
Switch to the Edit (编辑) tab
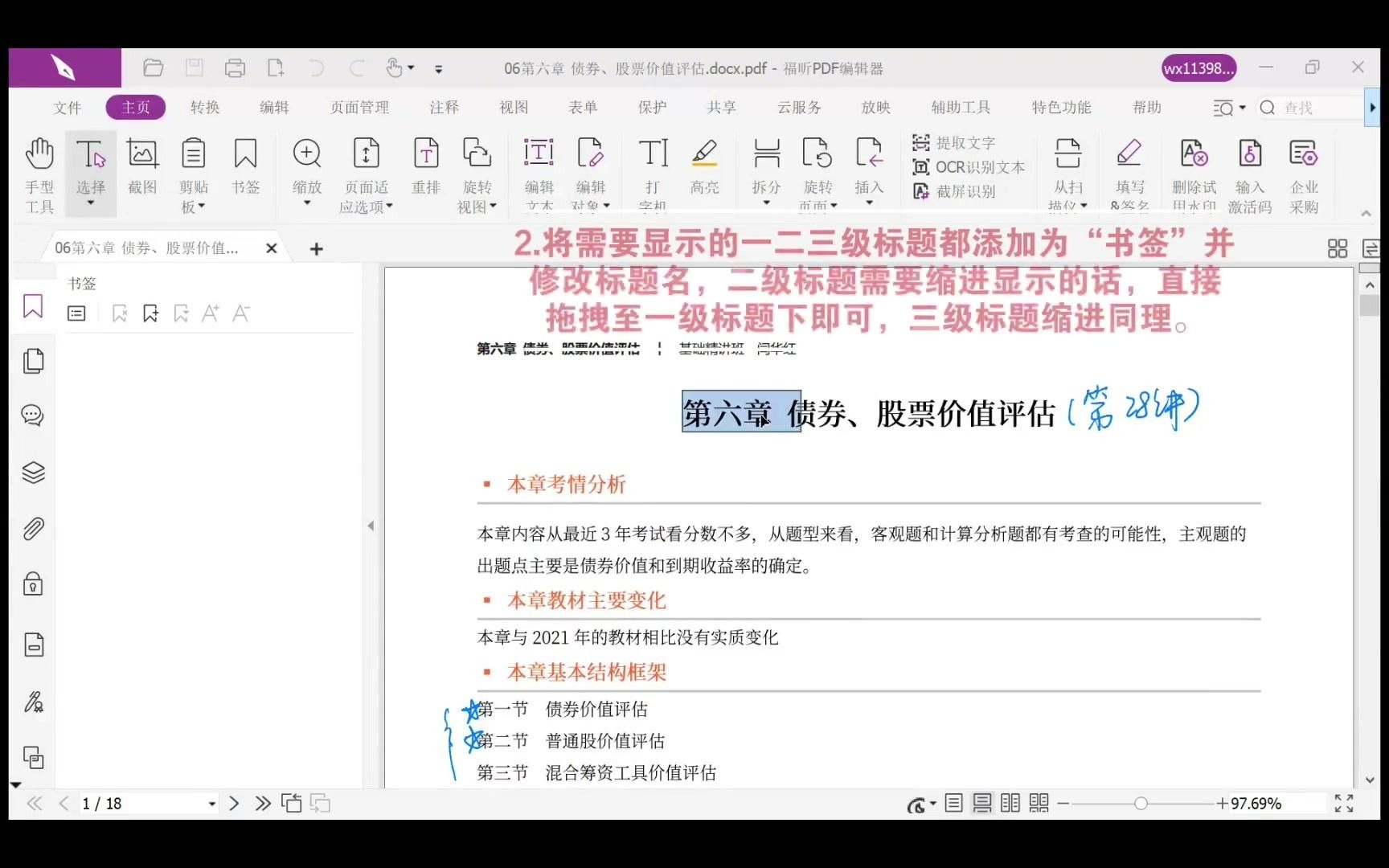(x=274, y=108)
